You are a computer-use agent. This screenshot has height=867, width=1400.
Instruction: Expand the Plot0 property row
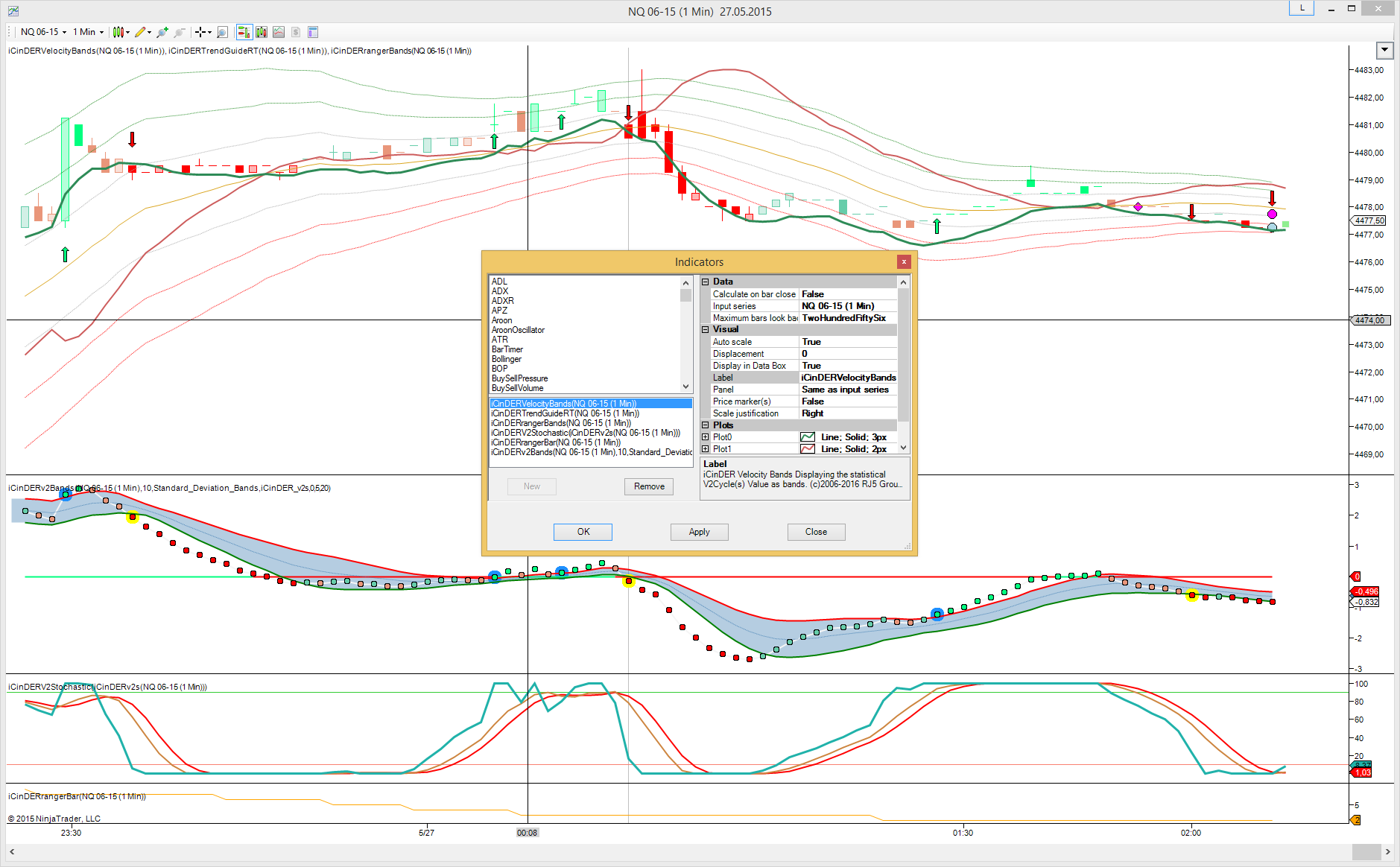pos(706,437)
